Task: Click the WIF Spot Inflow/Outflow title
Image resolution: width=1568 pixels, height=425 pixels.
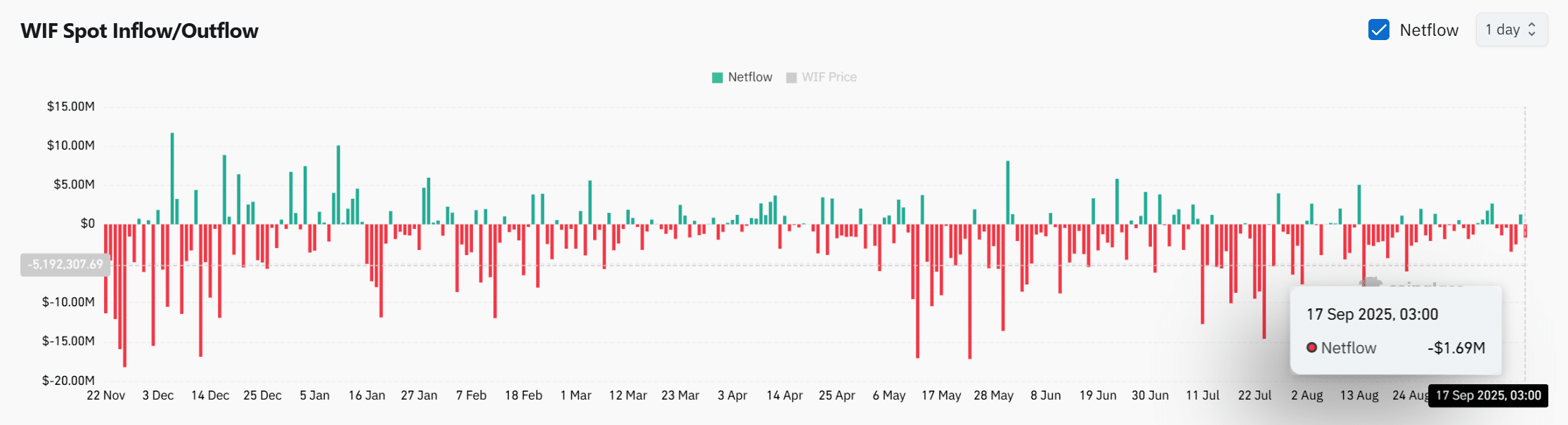Action: (139, 31)
